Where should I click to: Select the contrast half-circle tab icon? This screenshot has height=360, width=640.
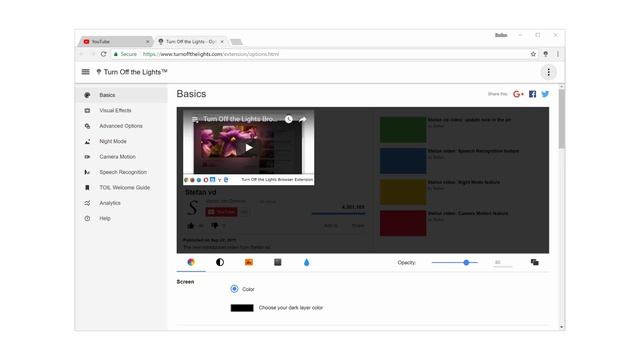(x=220, y=262)
